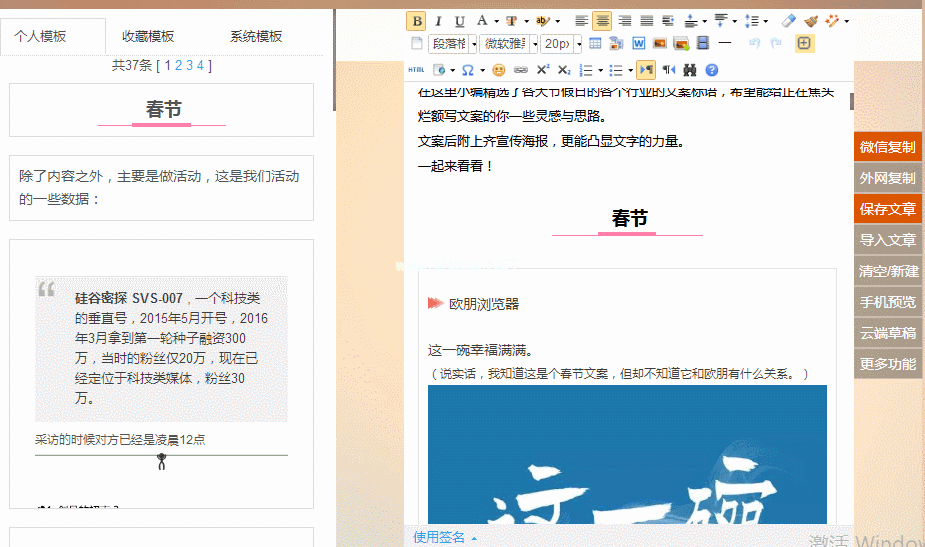Screen dimensions: 925x547
Task: Open HTML source view
Action: click(x=416, y=70)
